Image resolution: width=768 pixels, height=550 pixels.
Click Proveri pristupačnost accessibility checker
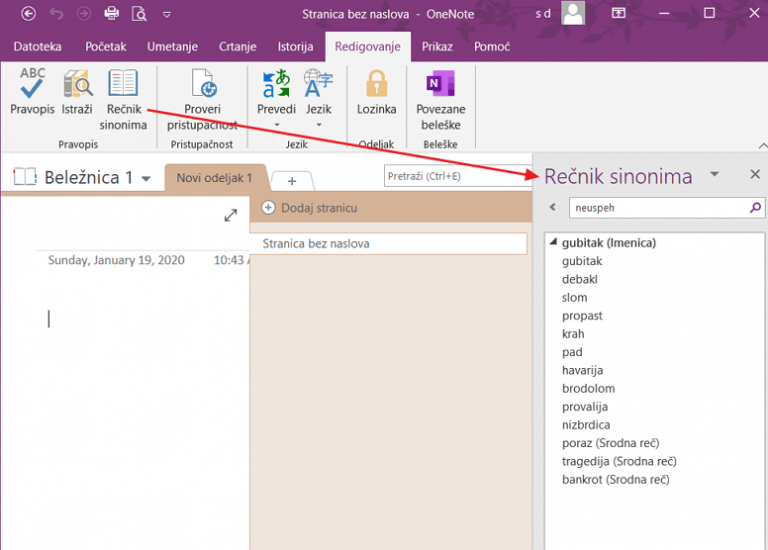point(202,99)
